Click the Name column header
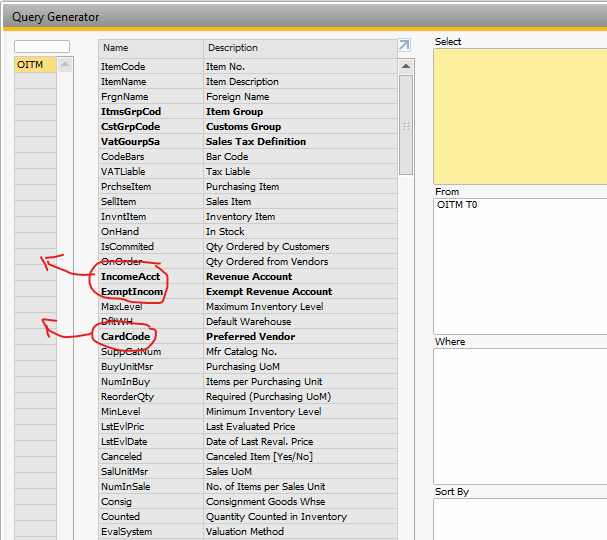 point(150,48)
